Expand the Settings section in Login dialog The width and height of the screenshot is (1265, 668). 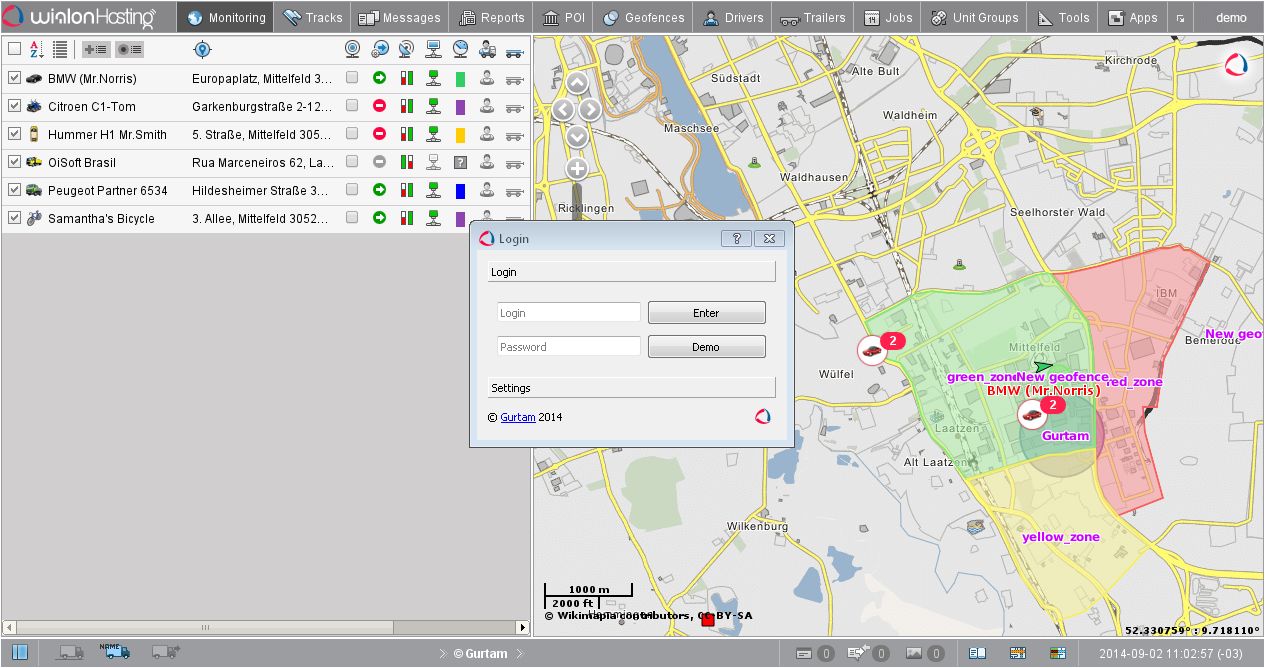631,387
